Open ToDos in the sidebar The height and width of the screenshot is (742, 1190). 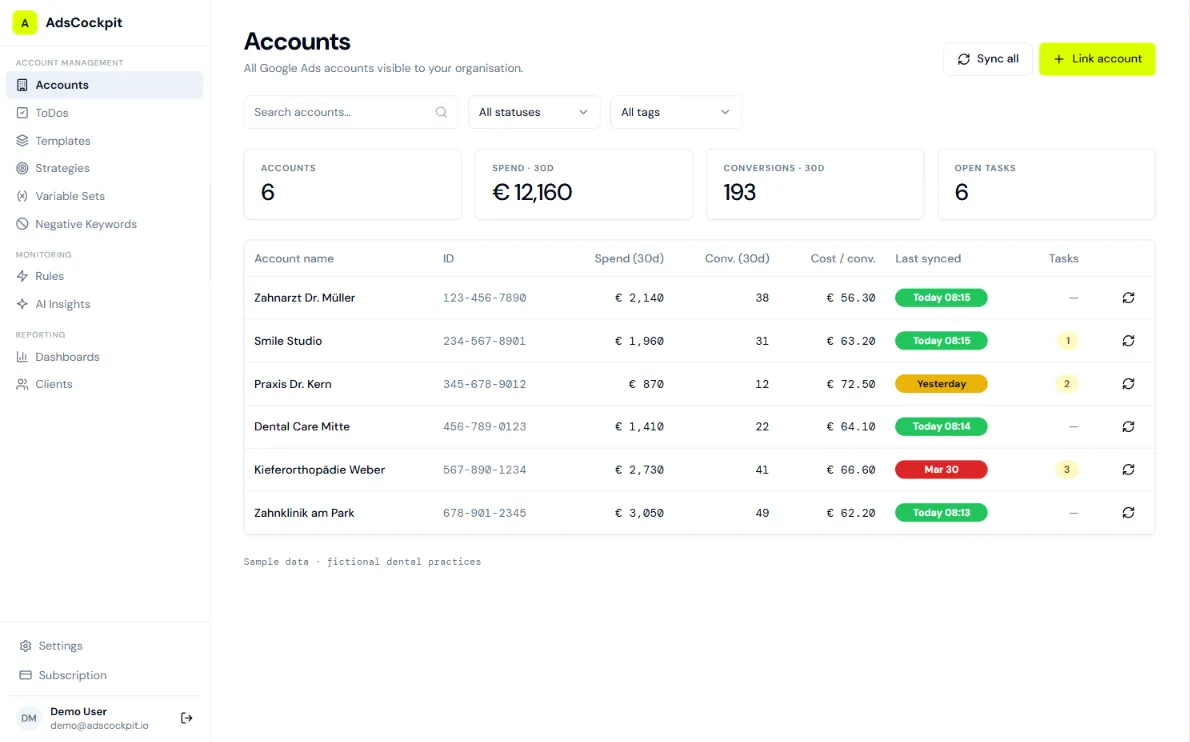pyautogui.click(x=105, y=113)
